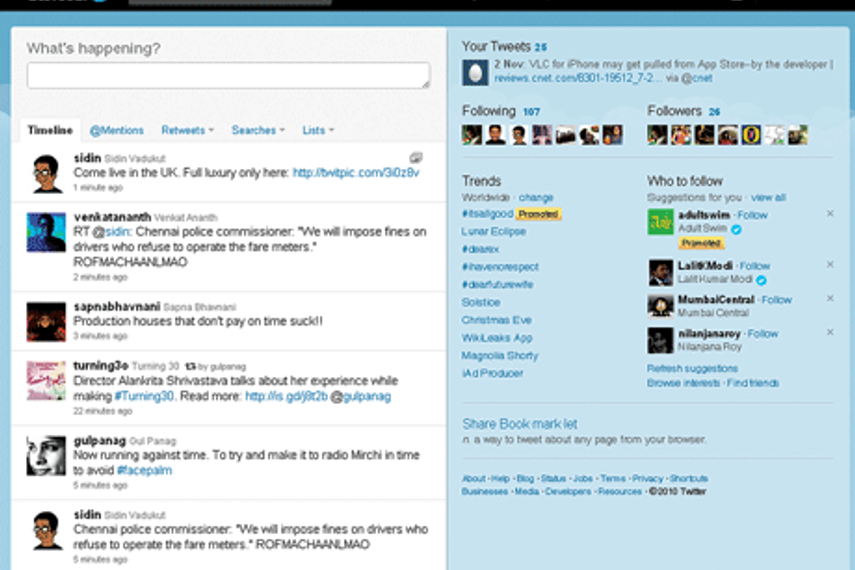The height and width of the screenshot is (570, 855).
Task: Click gulpanag's profile photo
Action: (x=46, y=454)
